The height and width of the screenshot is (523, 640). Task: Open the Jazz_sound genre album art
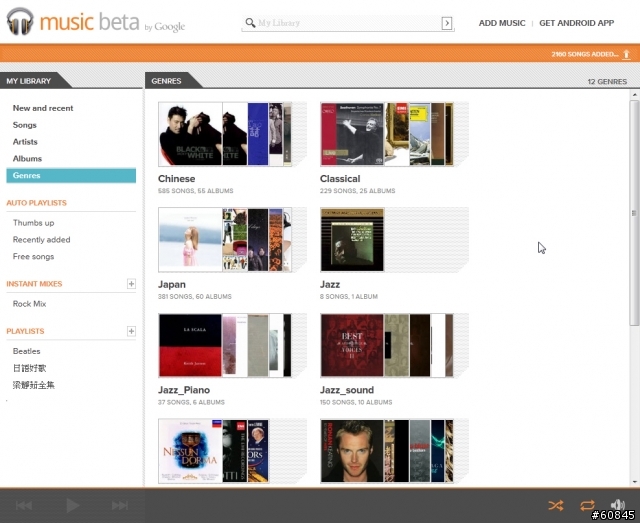pos(387,345)
